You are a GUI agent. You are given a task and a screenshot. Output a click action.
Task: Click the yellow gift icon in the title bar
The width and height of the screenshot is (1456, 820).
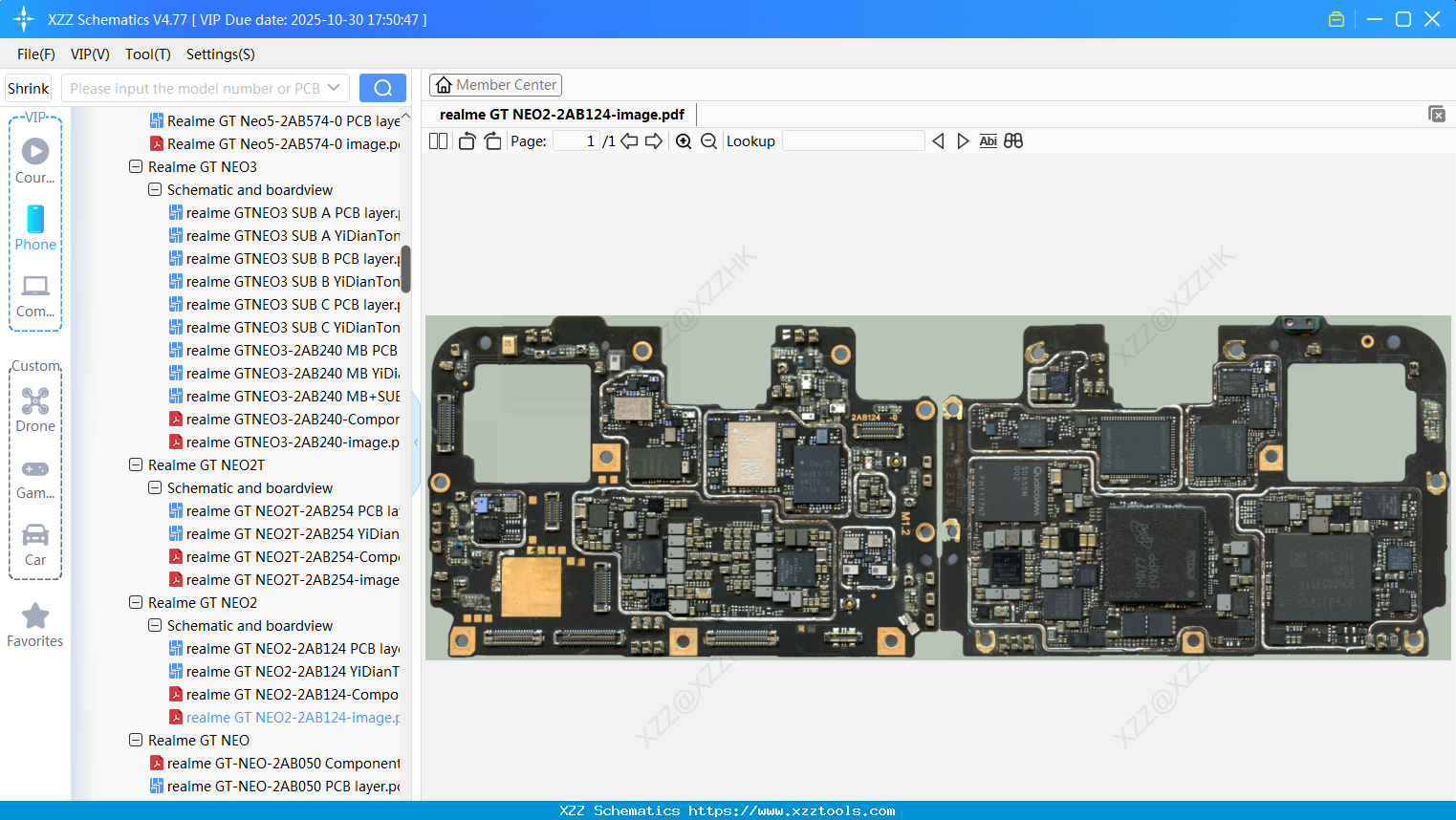click(1336, 19)
